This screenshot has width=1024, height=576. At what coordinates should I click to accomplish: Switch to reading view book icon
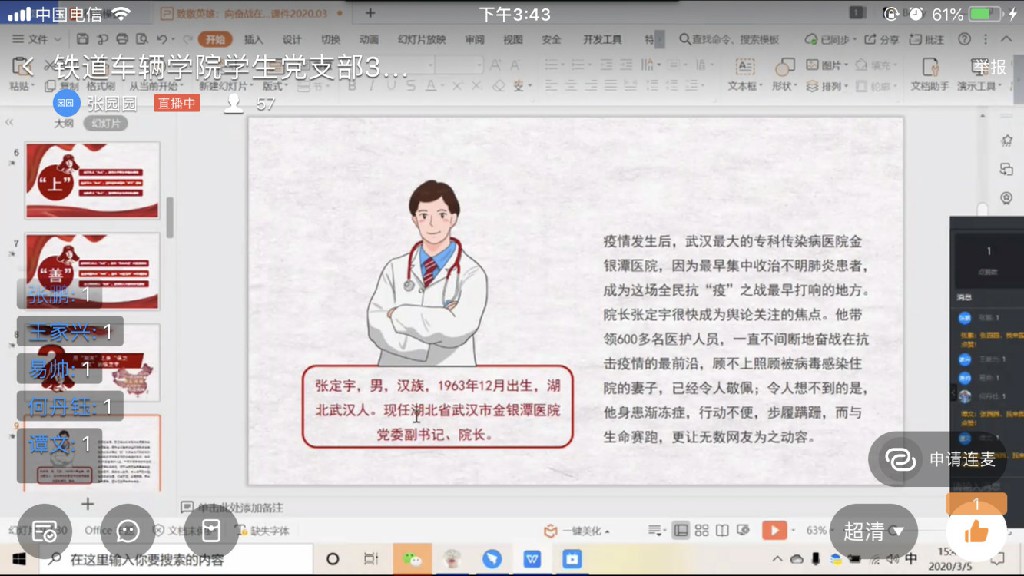[x=722, y=530]
